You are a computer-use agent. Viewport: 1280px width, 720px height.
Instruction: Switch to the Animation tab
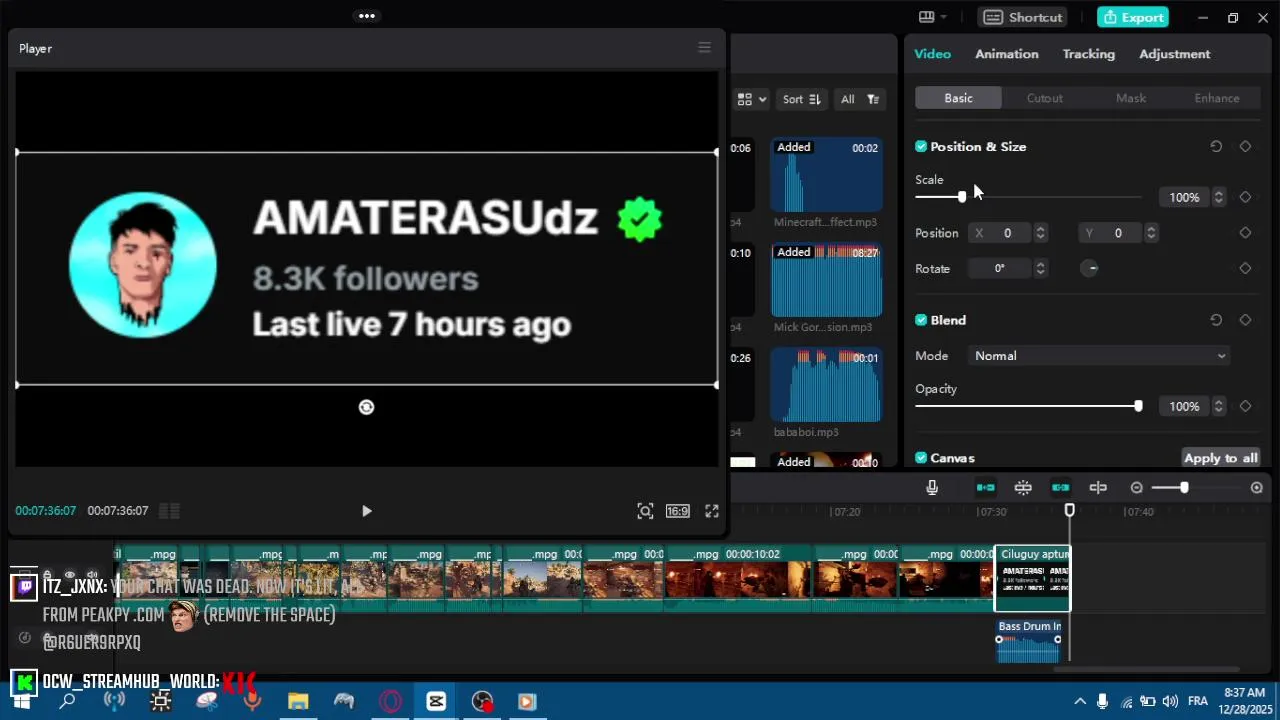[1007, 54]
